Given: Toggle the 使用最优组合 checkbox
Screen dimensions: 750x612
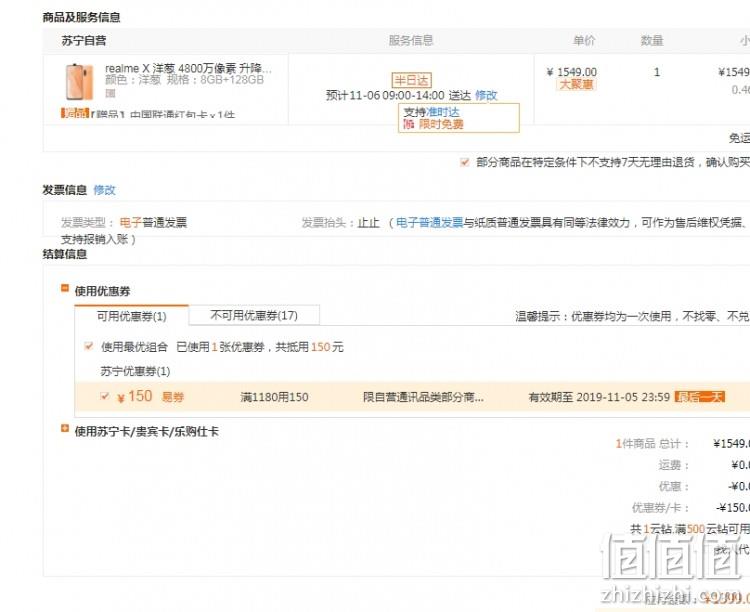Looking at the screenshot, I should coord(88,346).
